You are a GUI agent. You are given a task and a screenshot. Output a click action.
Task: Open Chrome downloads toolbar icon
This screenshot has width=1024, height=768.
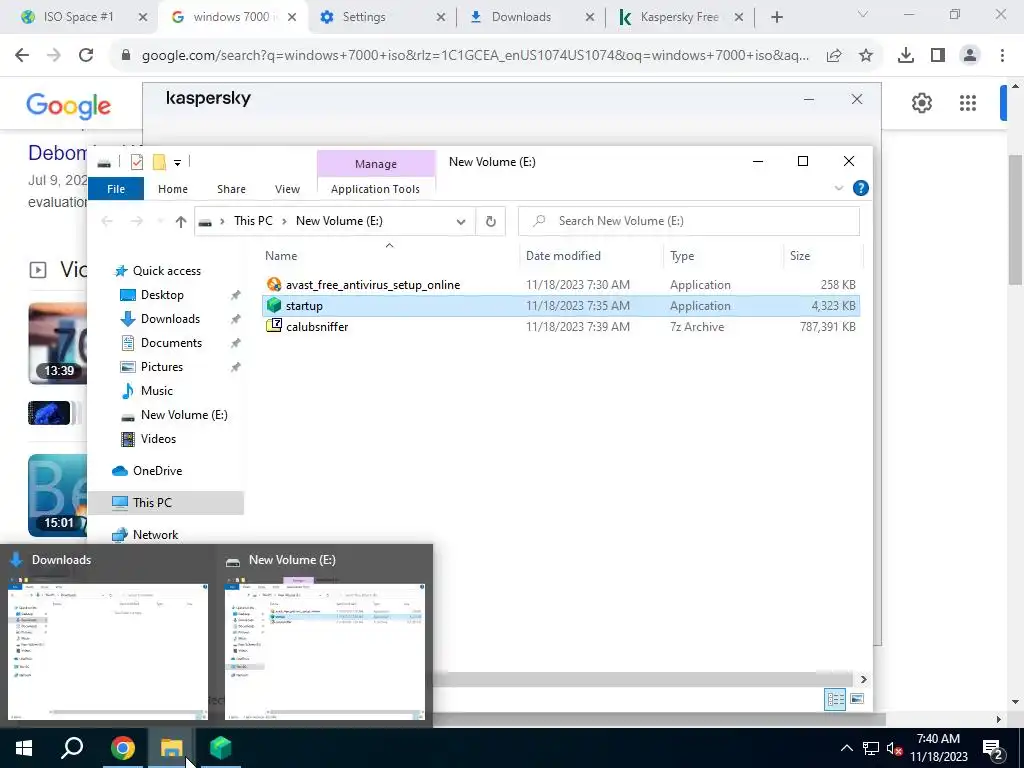(906, 56)
